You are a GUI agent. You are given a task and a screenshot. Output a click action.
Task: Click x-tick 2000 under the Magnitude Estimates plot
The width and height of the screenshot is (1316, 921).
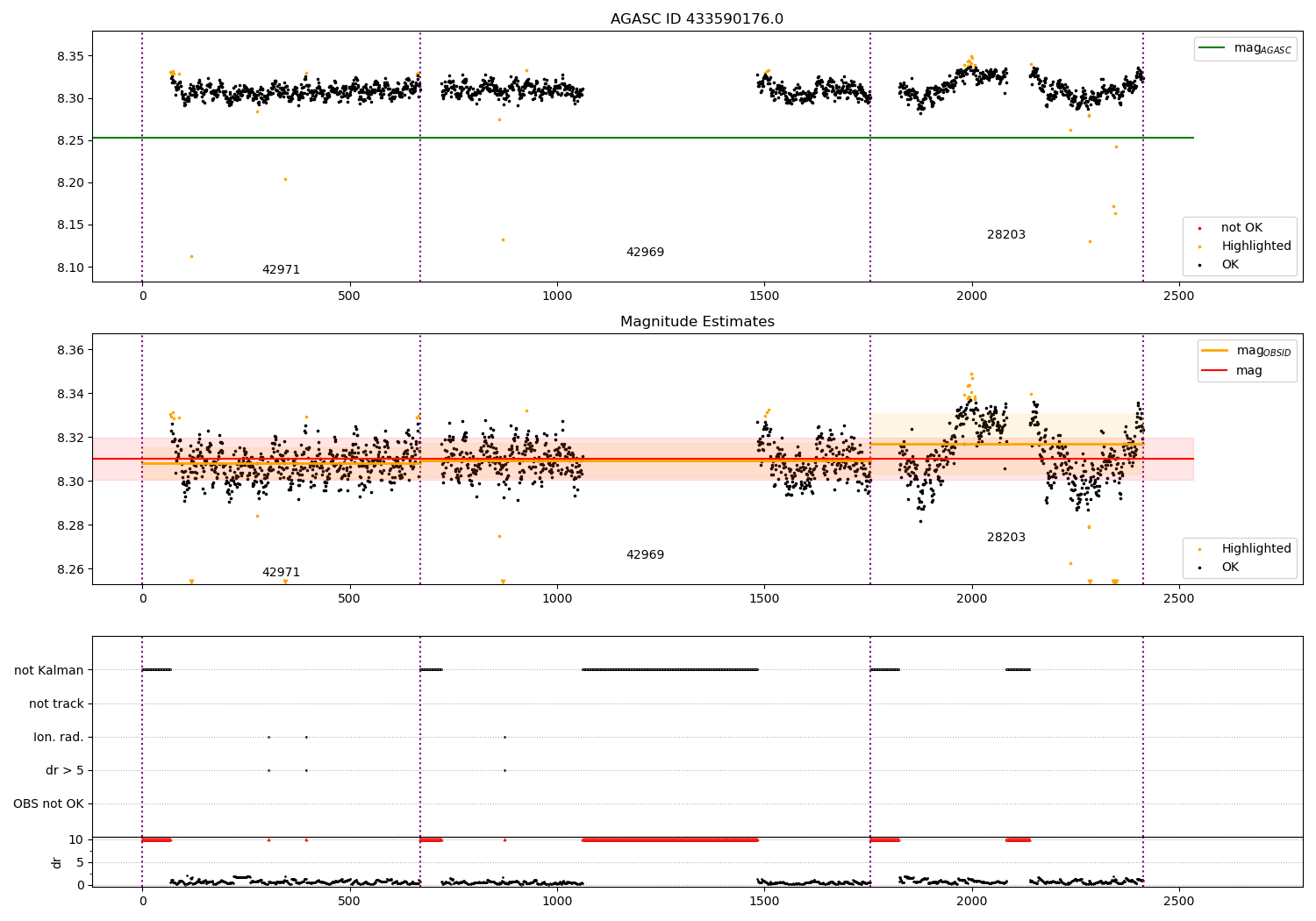971,598
